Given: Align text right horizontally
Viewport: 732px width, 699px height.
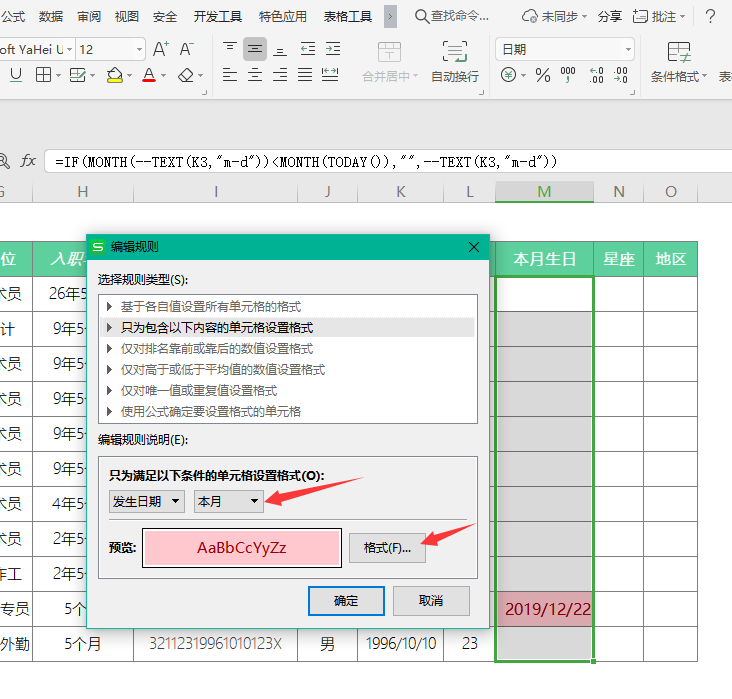Looking at the screenshot, I should click(280, 75).
